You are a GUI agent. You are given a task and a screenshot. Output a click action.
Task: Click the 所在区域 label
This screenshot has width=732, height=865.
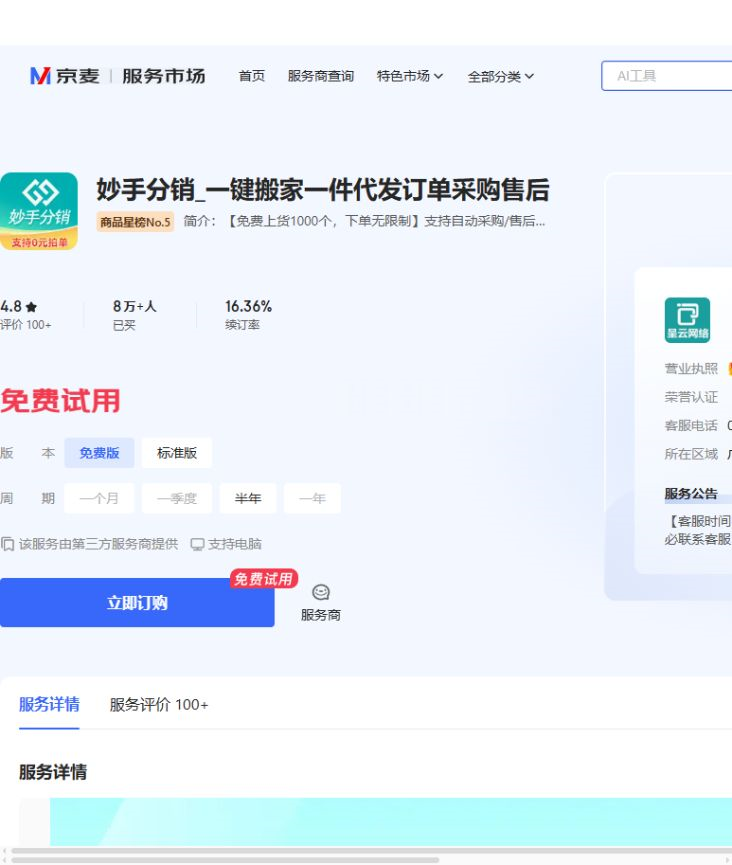(691, 454)
